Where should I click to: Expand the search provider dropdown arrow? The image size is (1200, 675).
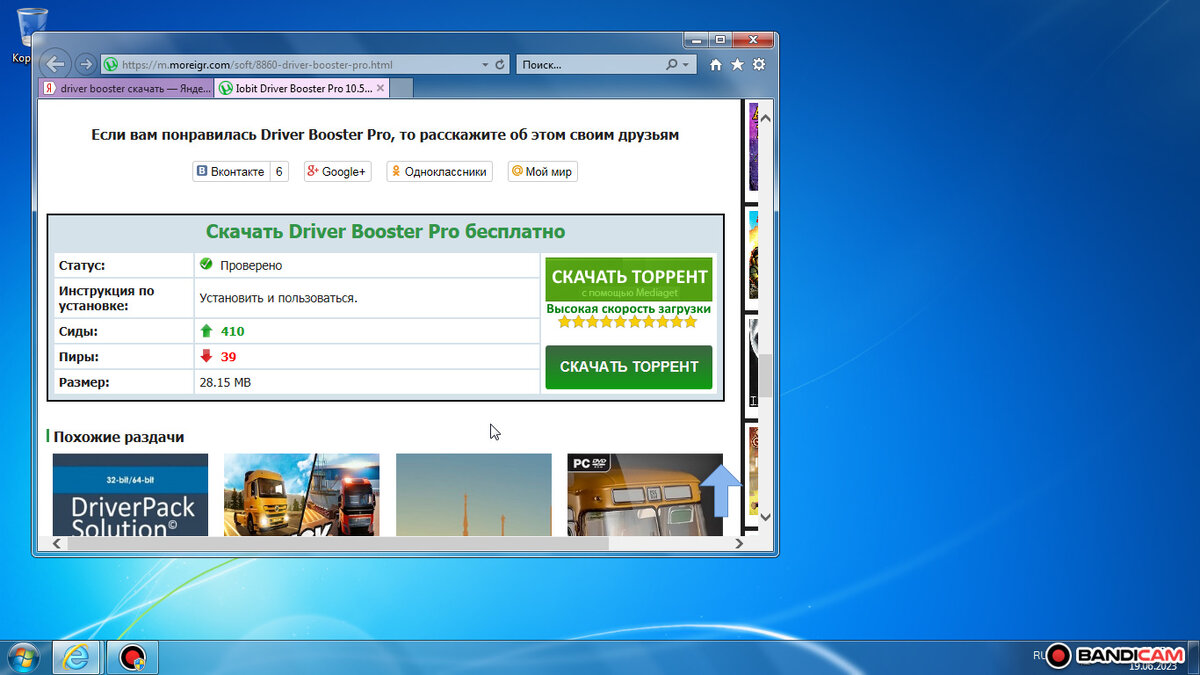point(685,64)
